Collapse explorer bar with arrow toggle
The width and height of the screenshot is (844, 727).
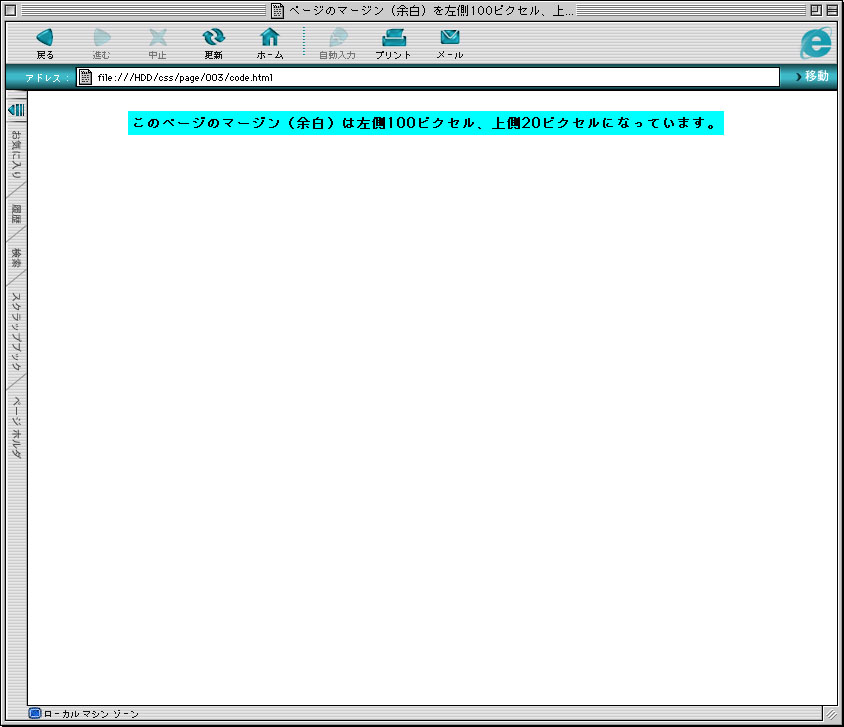pyautogui.click(x=16, y=110)
